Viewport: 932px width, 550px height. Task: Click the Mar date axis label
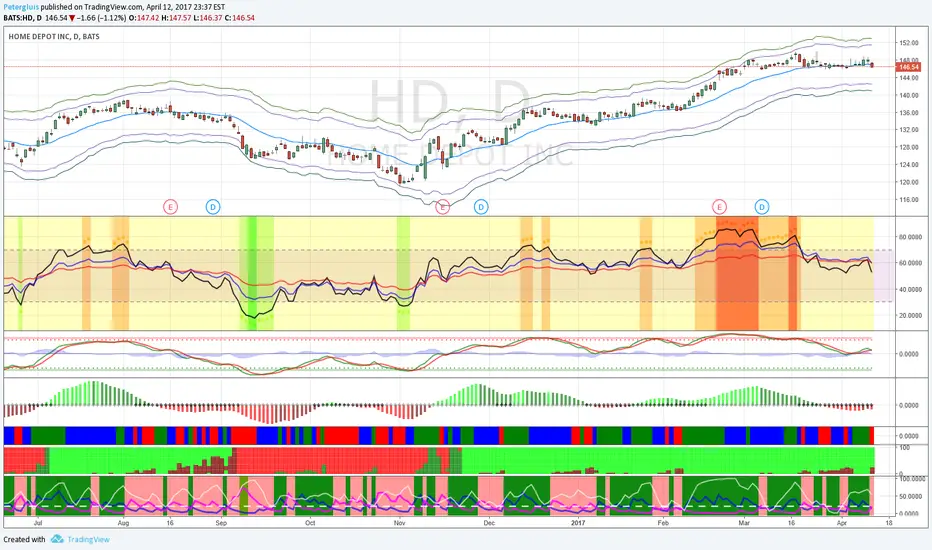(744, 523)
